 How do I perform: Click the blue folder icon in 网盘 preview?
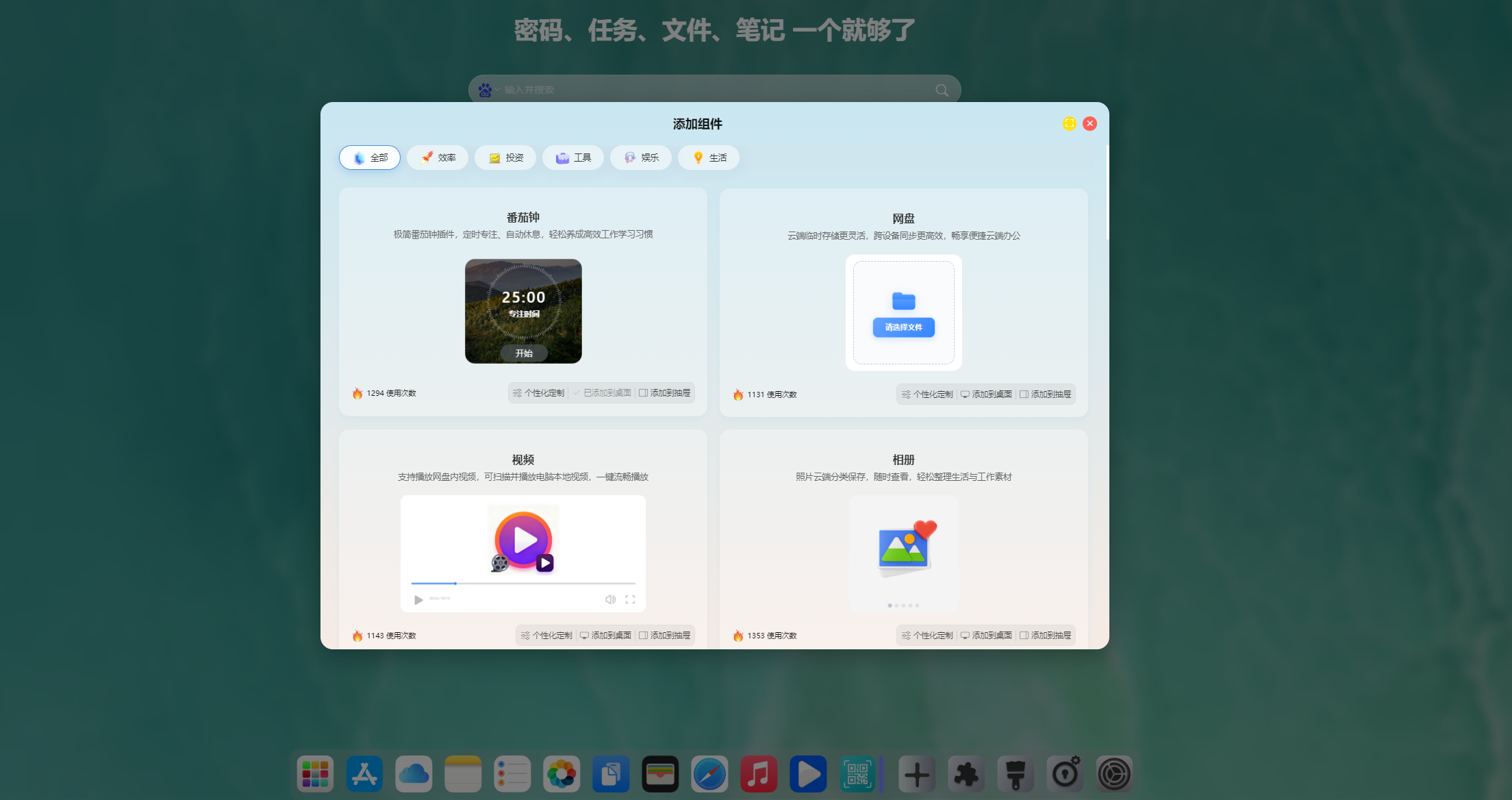pyautogui.click(x=904, y=301)
